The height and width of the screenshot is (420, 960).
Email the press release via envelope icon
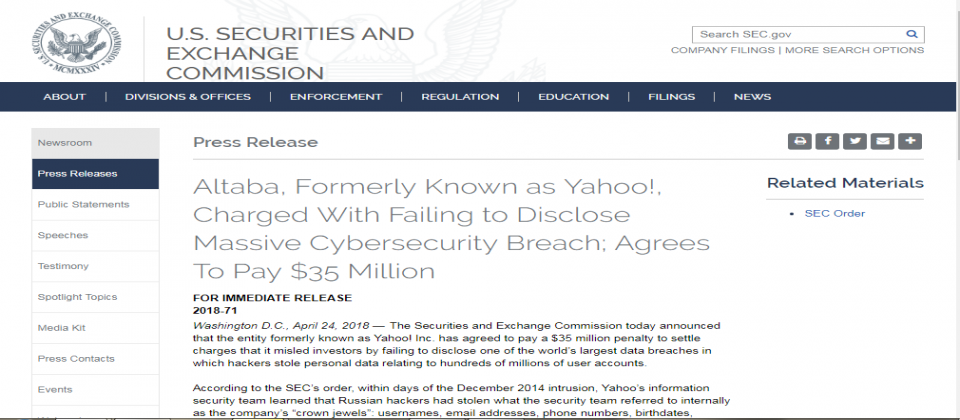point(881,141)
